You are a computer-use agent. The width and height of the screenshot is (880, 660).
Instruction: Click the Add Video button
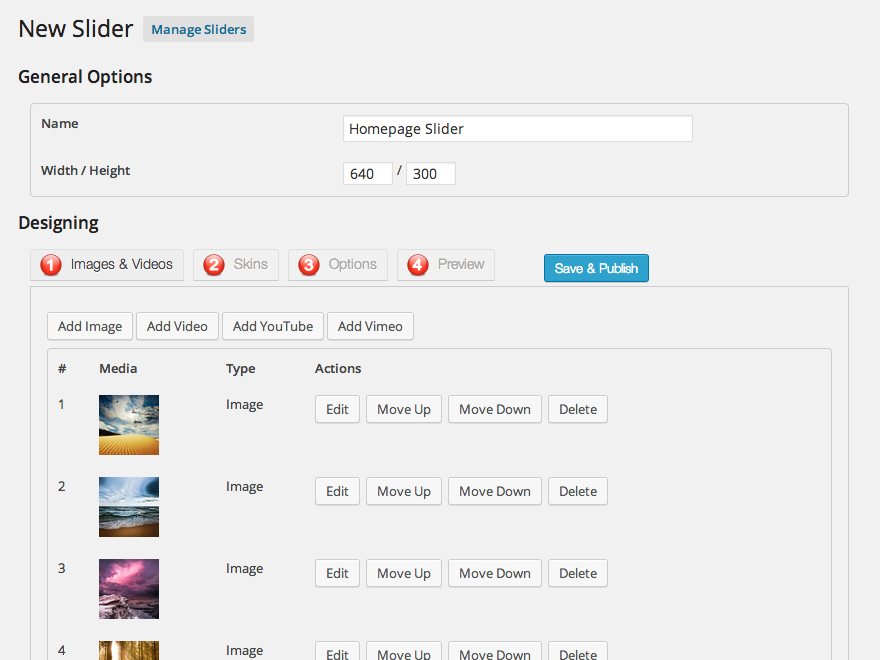point(177,326)
